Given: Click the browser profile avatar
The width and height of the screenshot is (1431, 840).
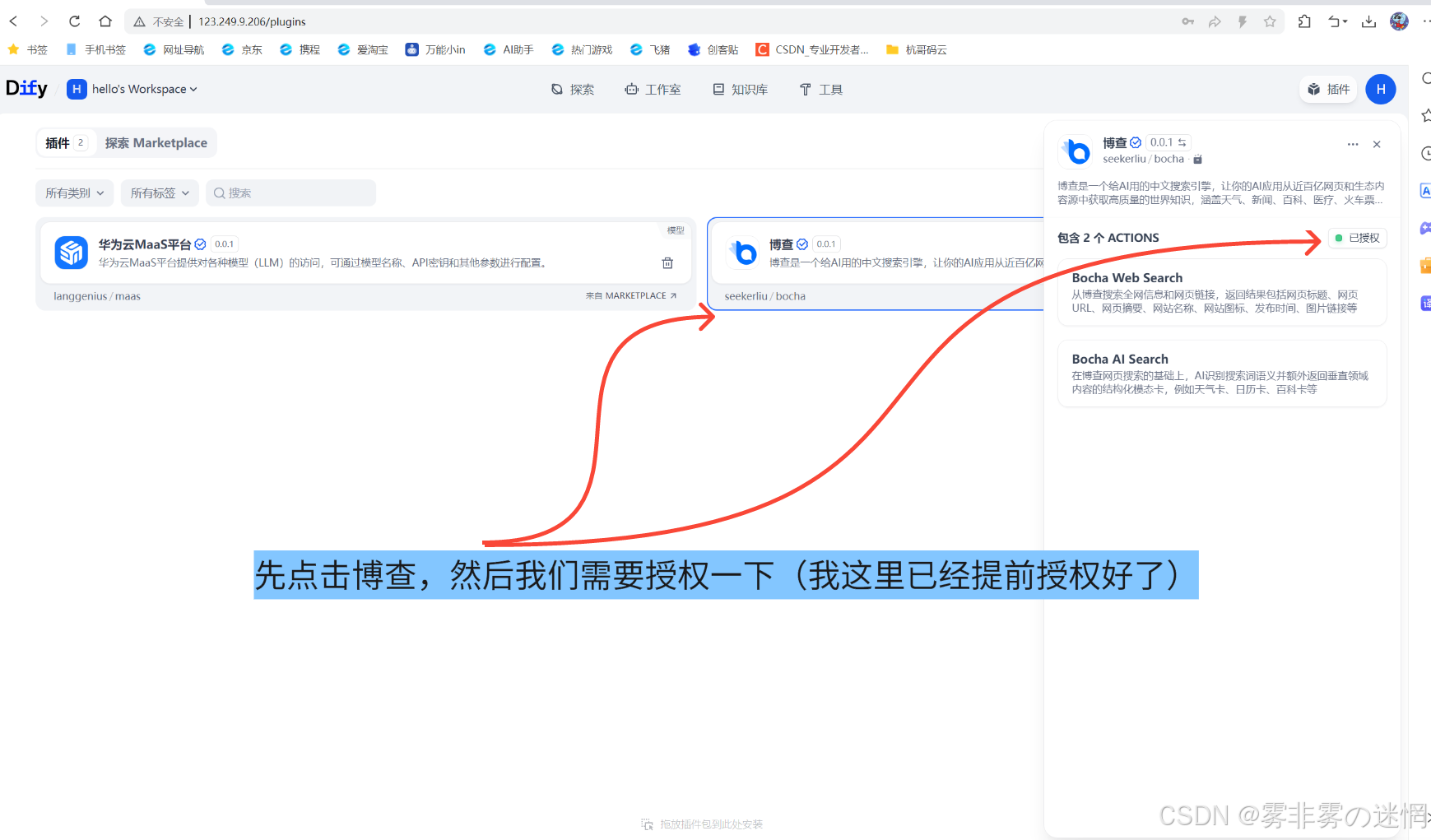Looking at the screenshot, I should [1399, 21].
